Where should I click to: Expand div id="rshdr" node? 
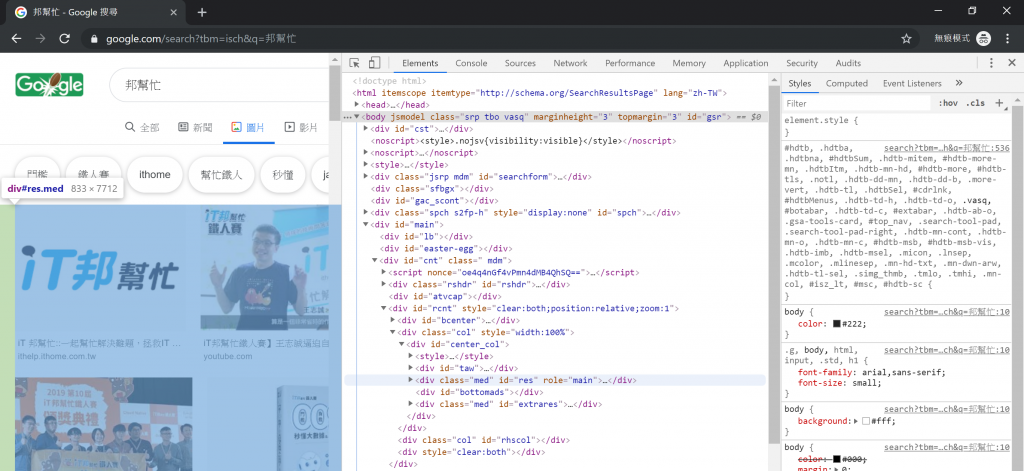(x=384, y=284)
